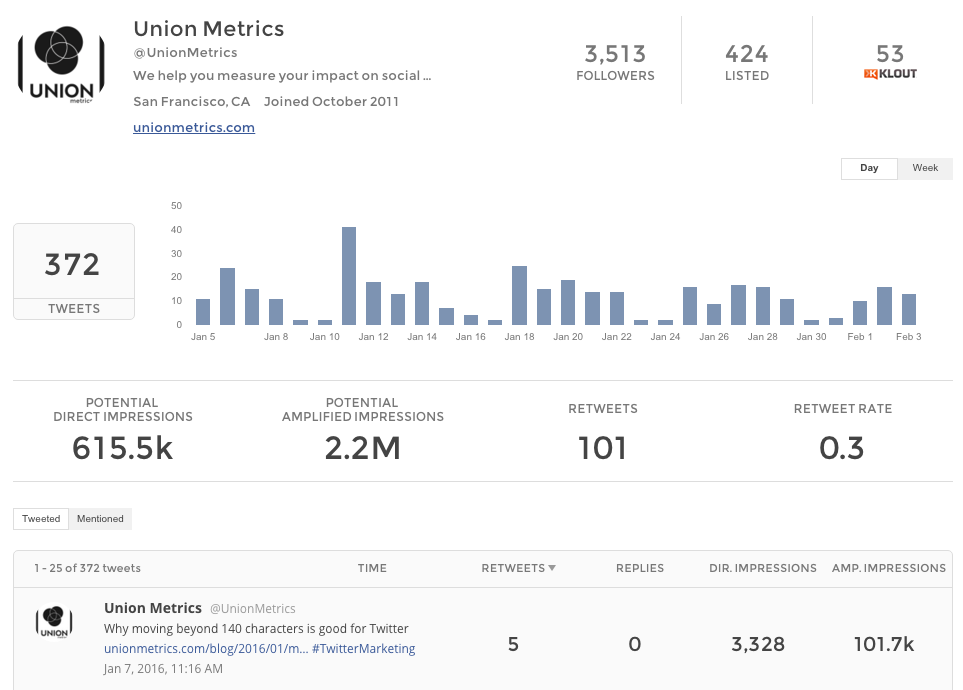This screenshot has height=690, width=963.
Task: Open the unionmetrics.com blog link in tweet
Action: [x=206, y=649]
